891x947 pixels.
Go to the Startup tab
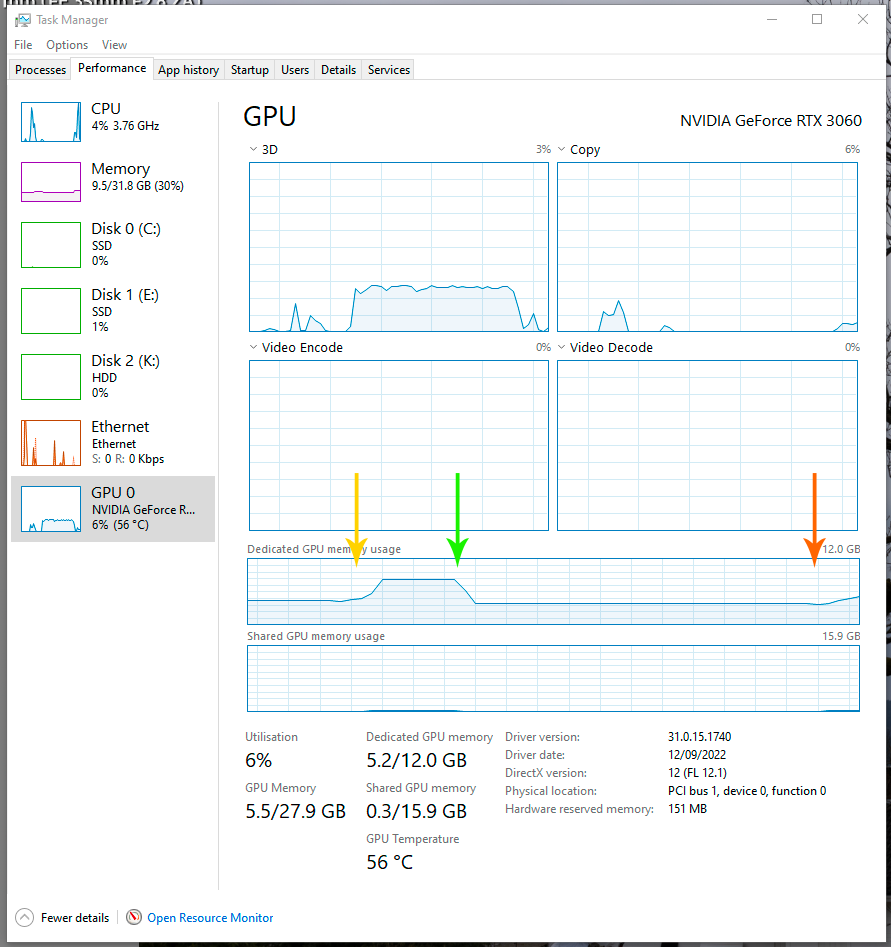click(x=249, y=69)
